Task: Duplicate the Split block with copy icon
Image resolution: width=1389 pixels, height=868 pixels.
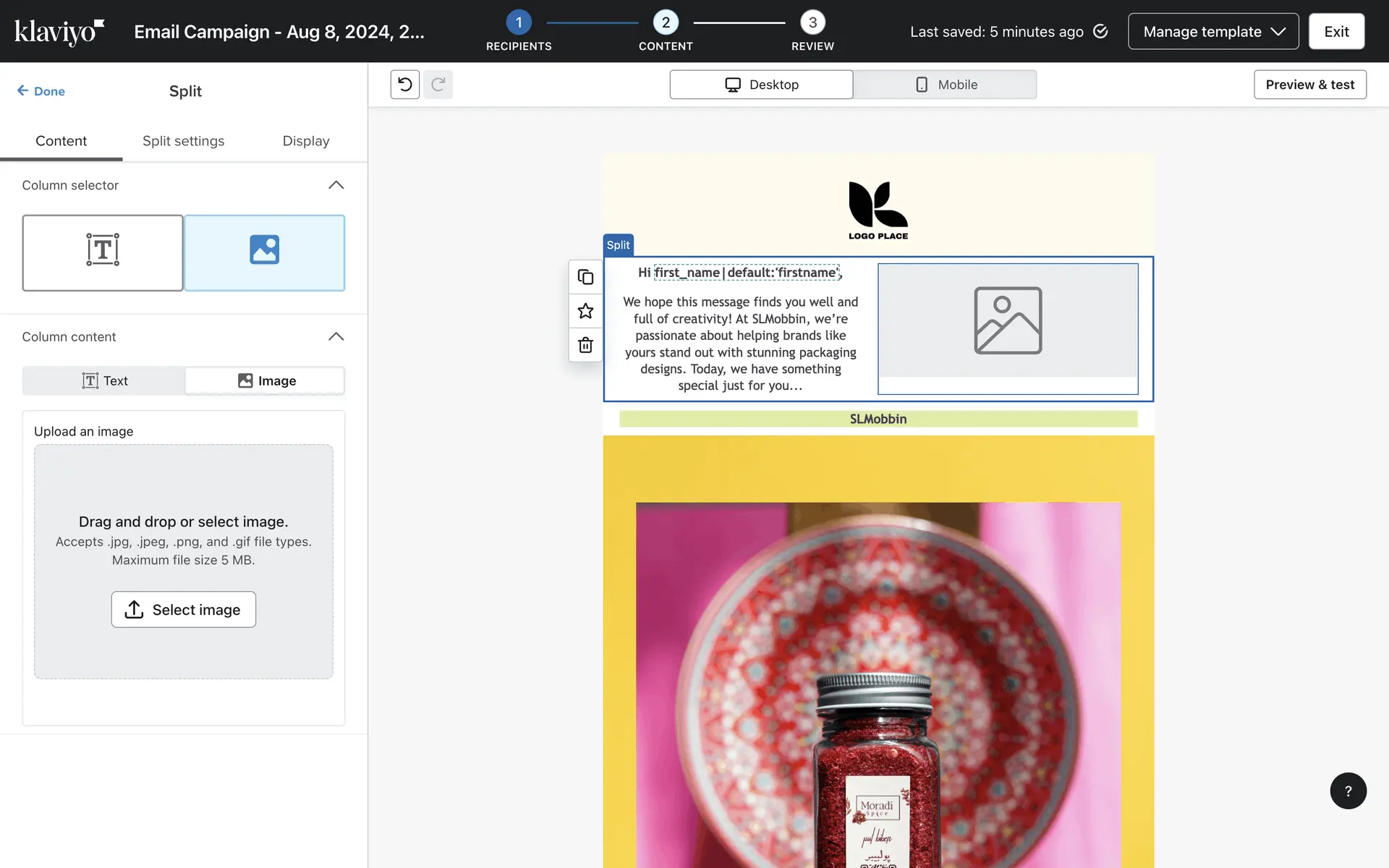Action: coord(585,277)
